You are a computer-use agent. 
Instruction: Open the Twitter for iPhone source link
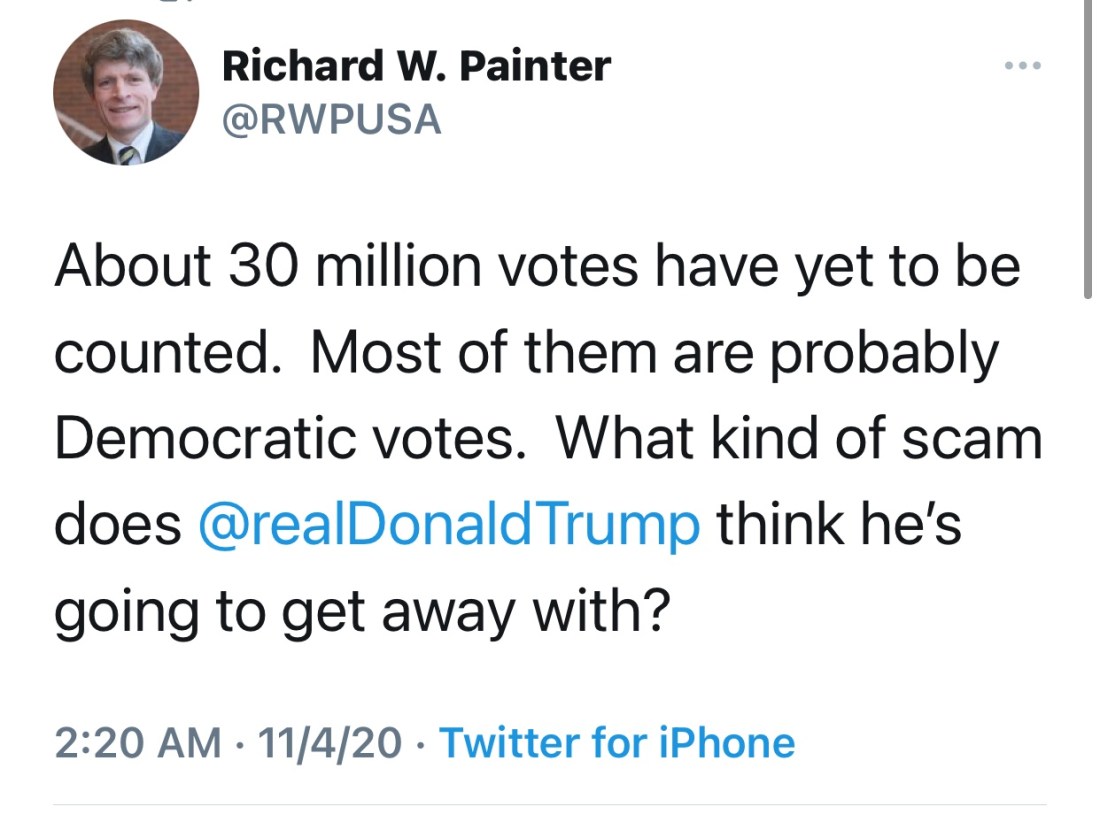pos(617,743)
